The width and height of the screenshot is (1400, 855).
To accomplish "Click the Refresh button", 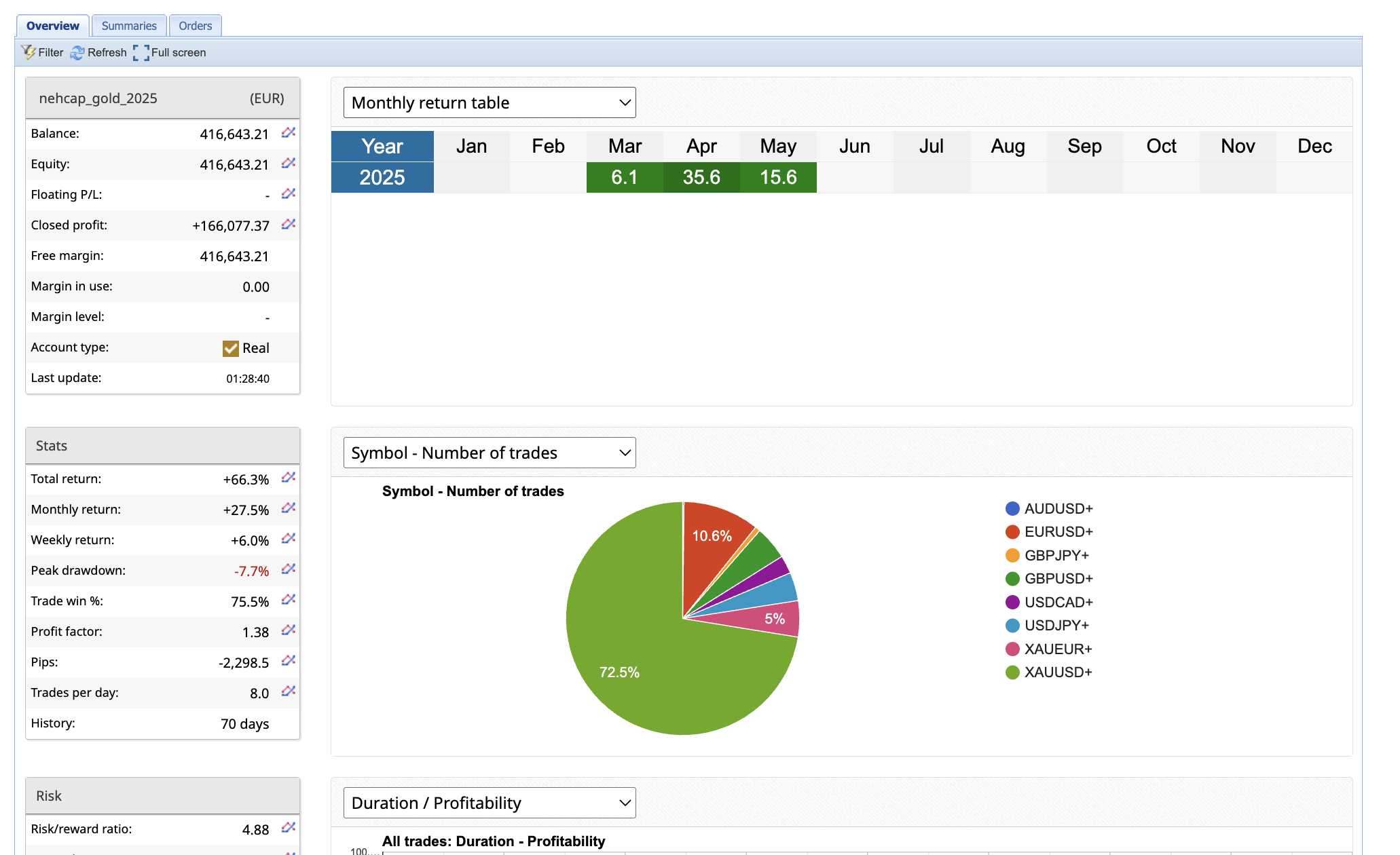I will click(x=99, y=52).
